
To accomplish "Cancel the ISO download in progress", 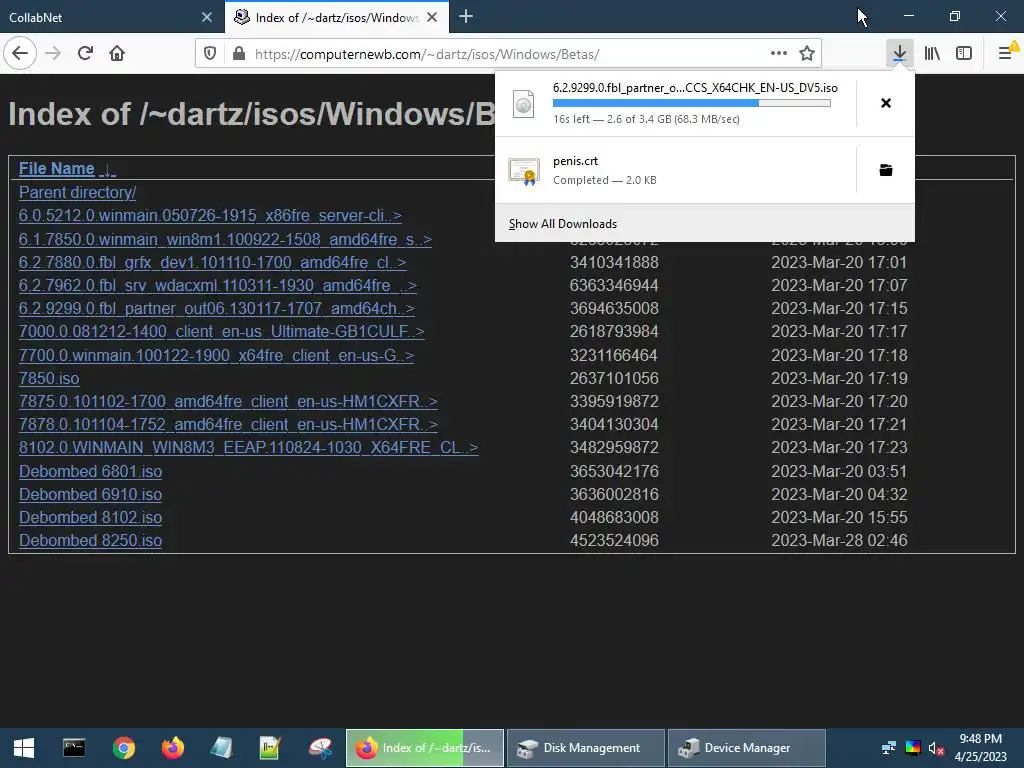I will (886, 103).
